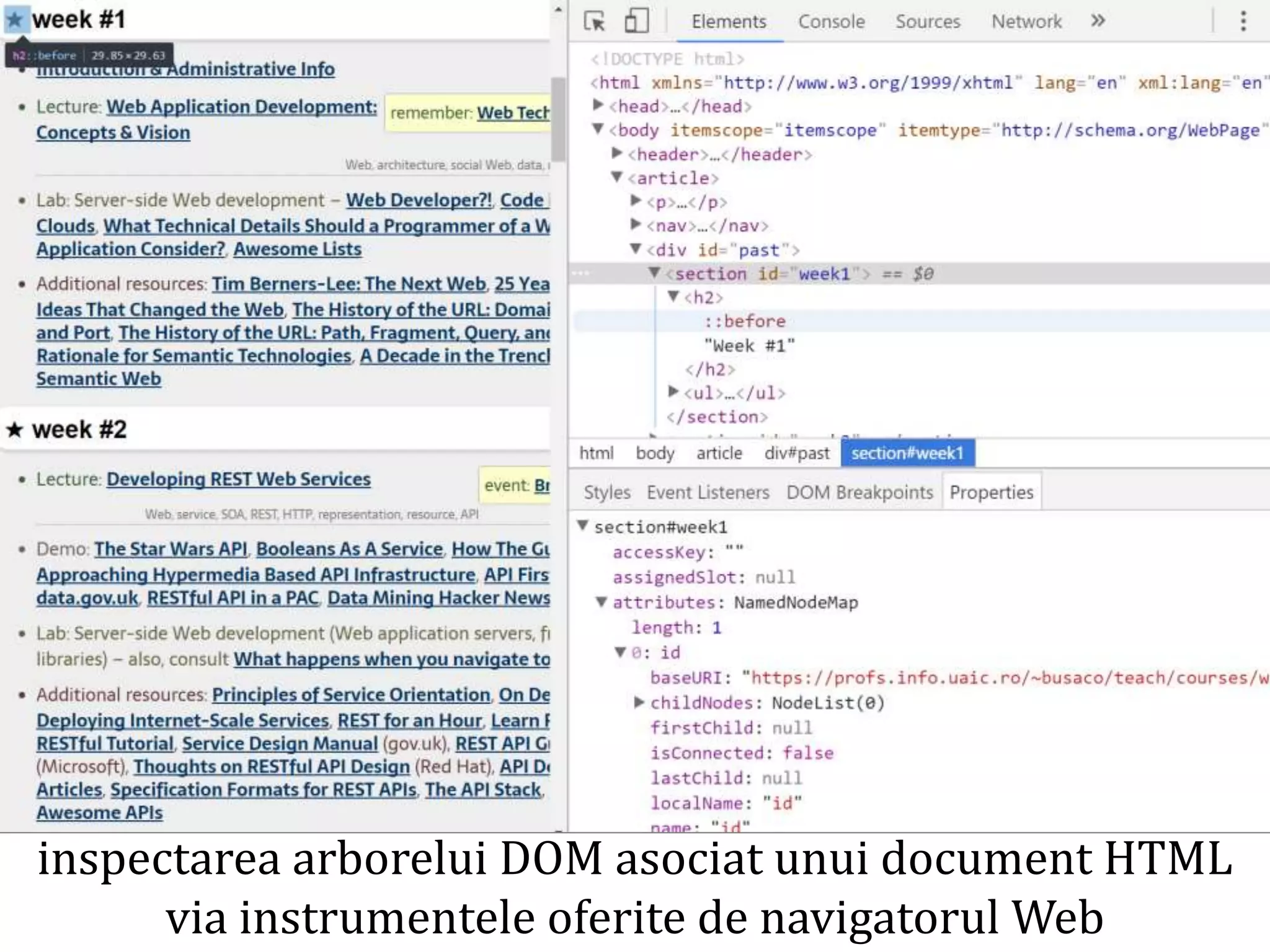Open the Developing REST Web Services link
1270x952 pixels.
tap(238, 479)
